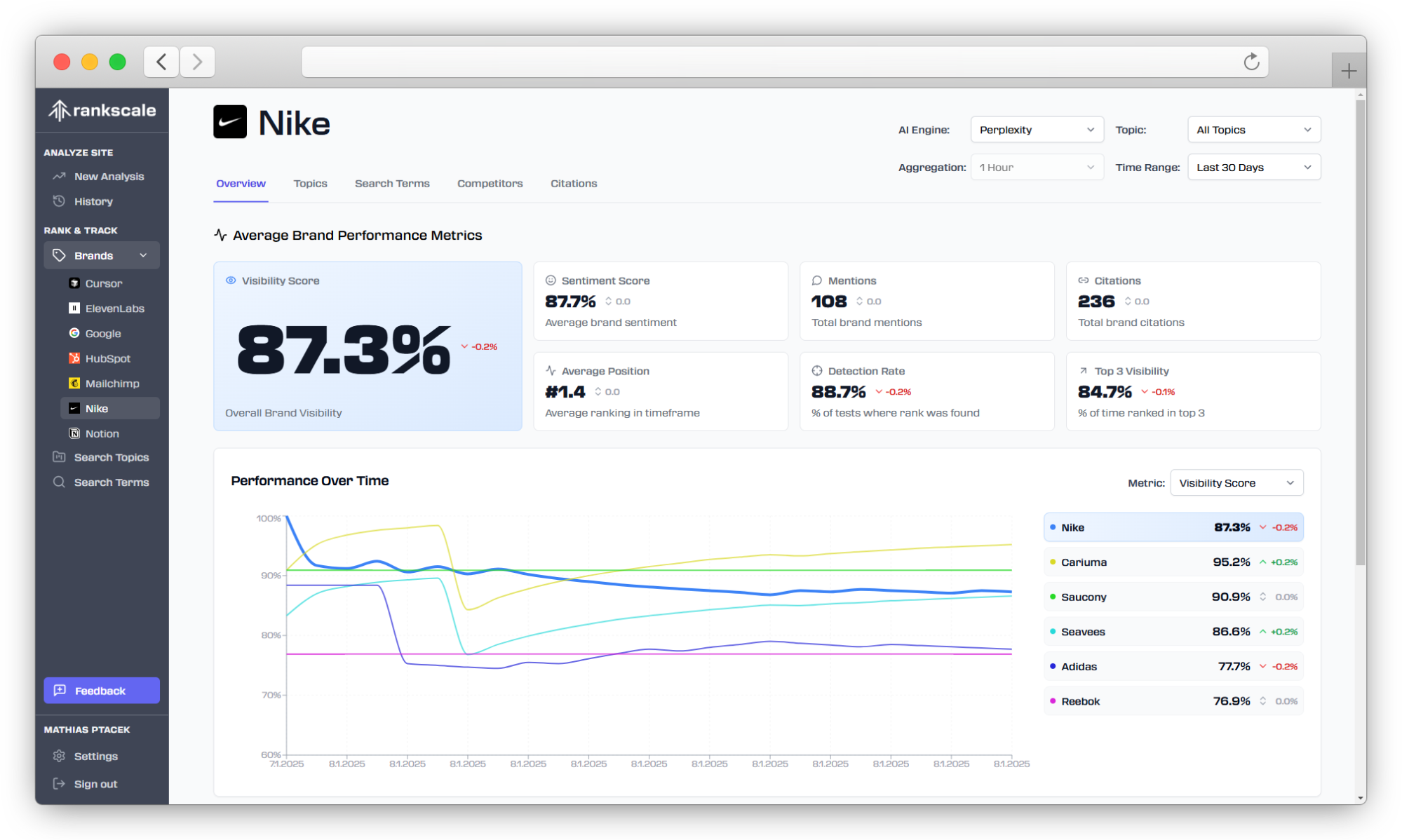This screenshot has height=840, width=1402.
Task: Open the AI Engine dropdown
Action: click(1037, 129)
